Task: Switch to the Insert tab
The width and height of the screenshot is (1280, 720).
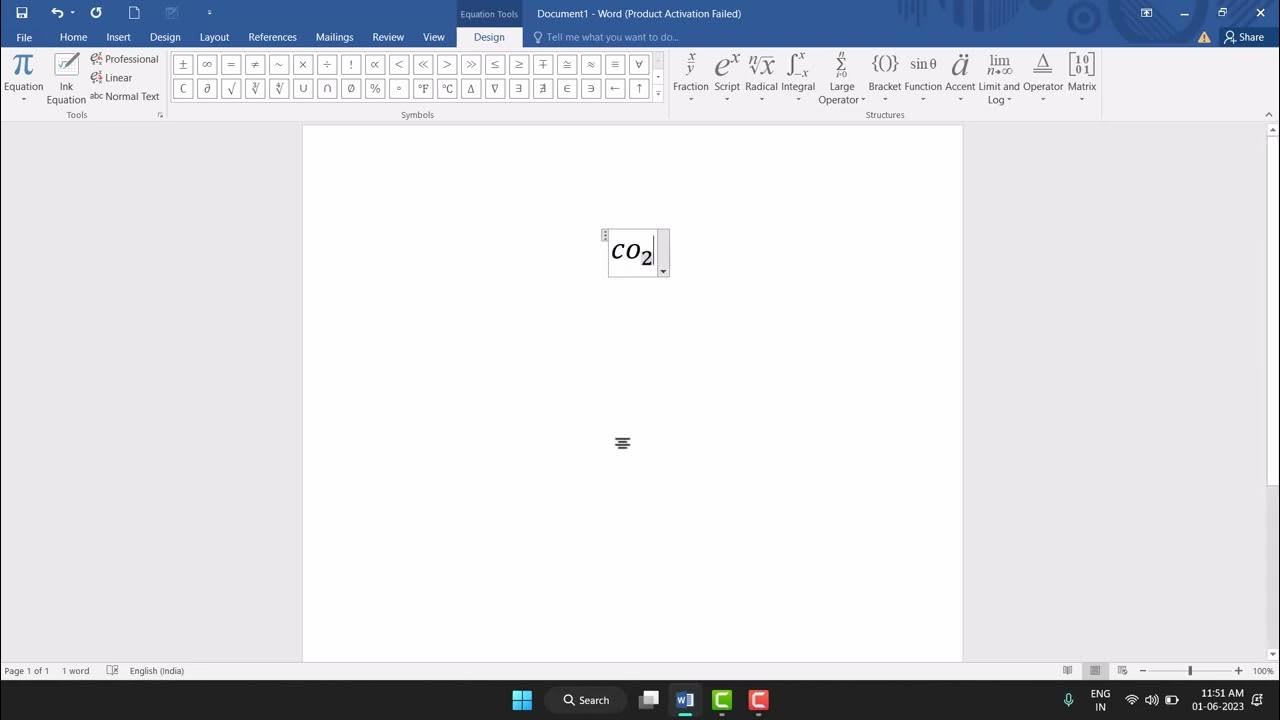Action: tap(119, 37)
